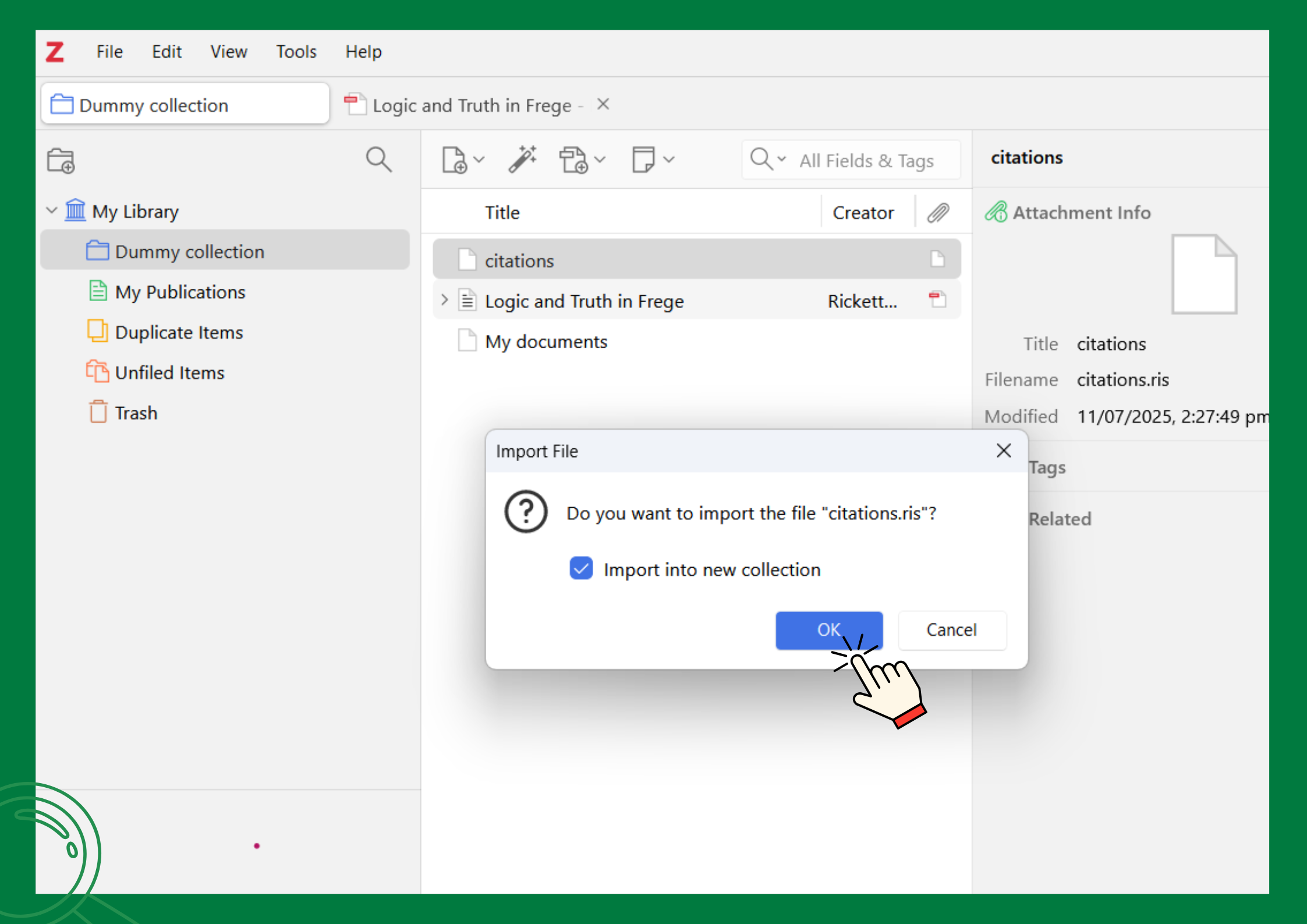Viewport: 1307px width, 924px height.
Task: Confirm import with the OK button
Action: (829, 630)
